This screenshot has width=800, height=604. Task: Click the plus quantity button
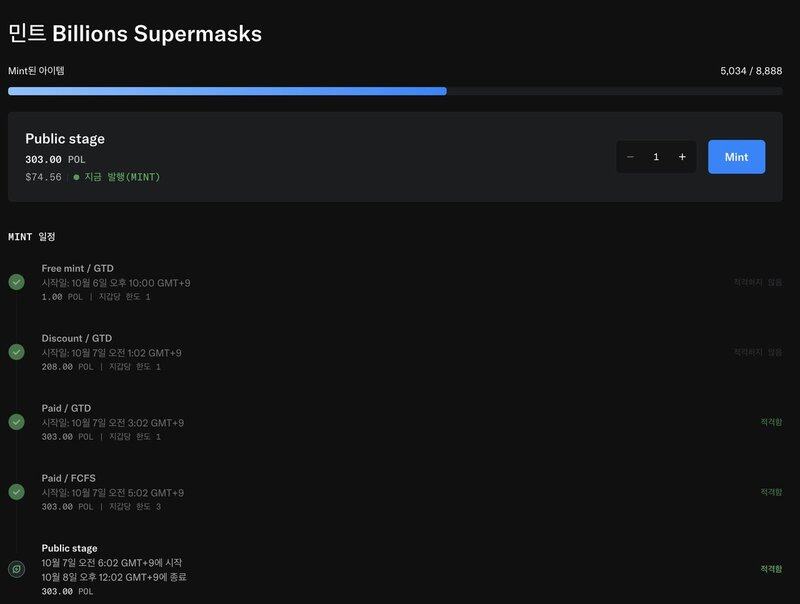pos(682,157)
